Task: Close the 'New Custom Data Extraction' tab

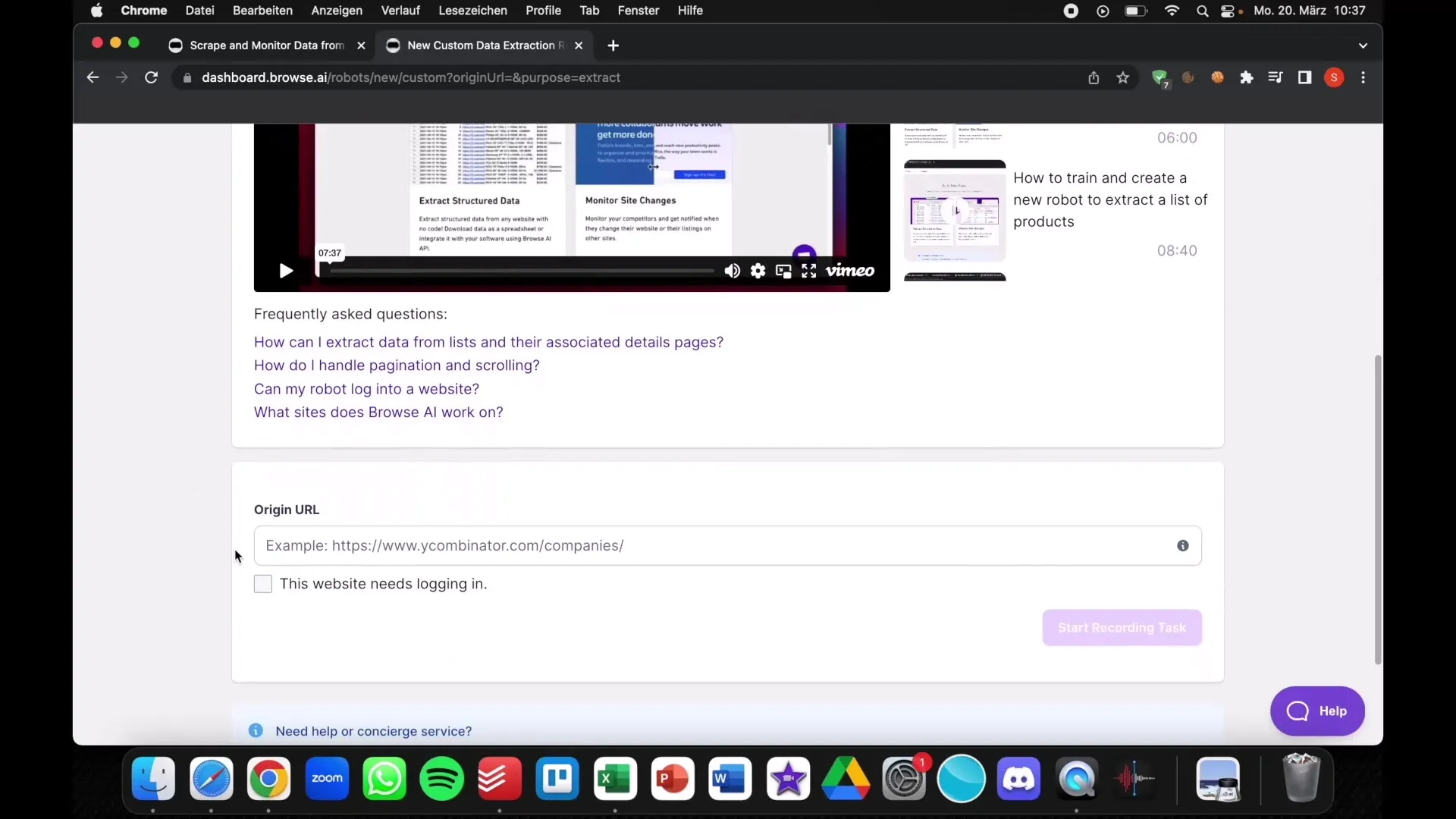Action: (579, 45)
